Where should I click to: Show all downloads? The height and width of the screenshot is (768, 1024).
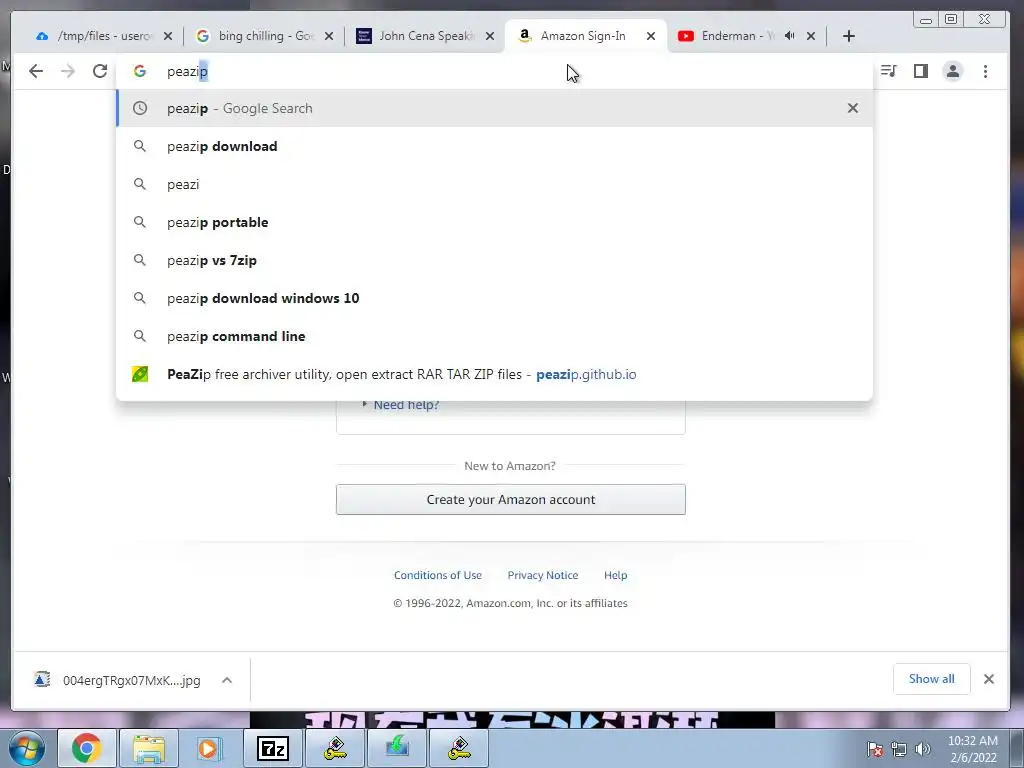(x=931, y=679)
